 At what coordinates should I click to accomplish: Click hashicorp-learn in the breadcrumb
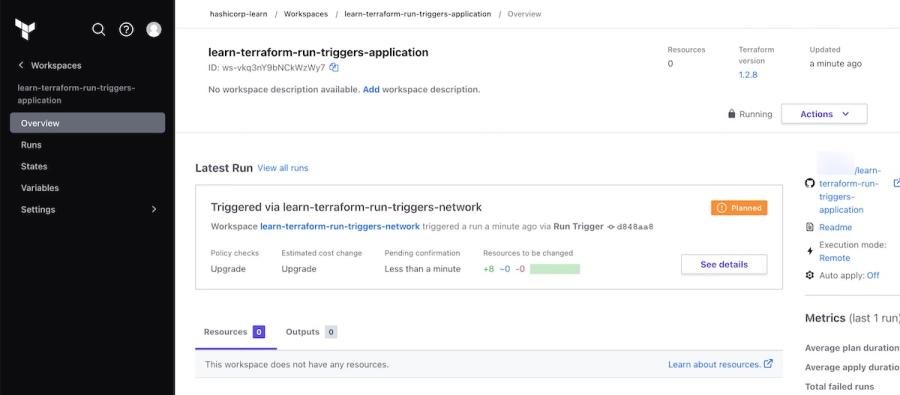click(x=238, y=14)
